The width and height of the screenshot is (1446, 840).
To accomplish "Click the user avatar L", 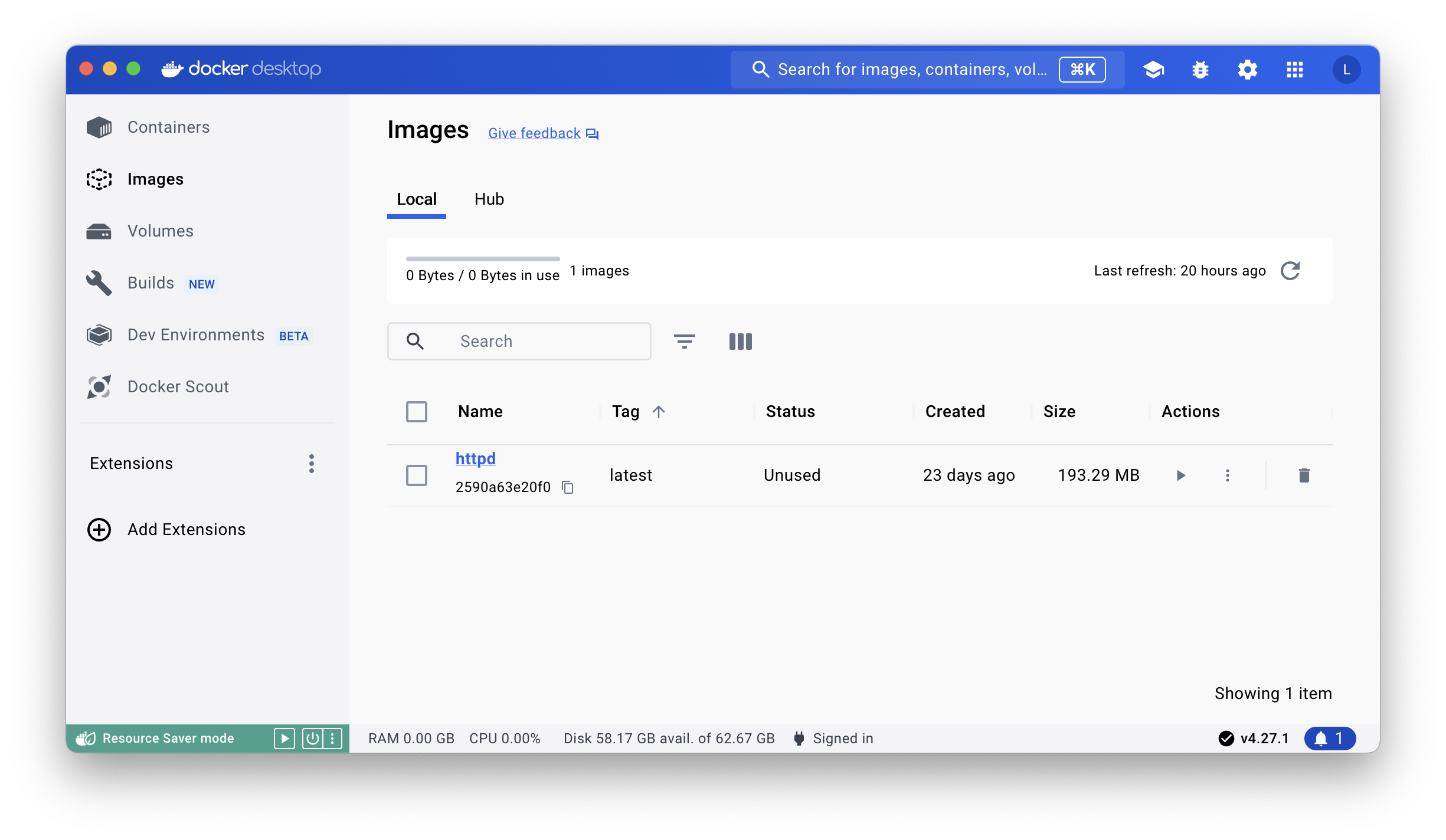I will click(1346, 70).
